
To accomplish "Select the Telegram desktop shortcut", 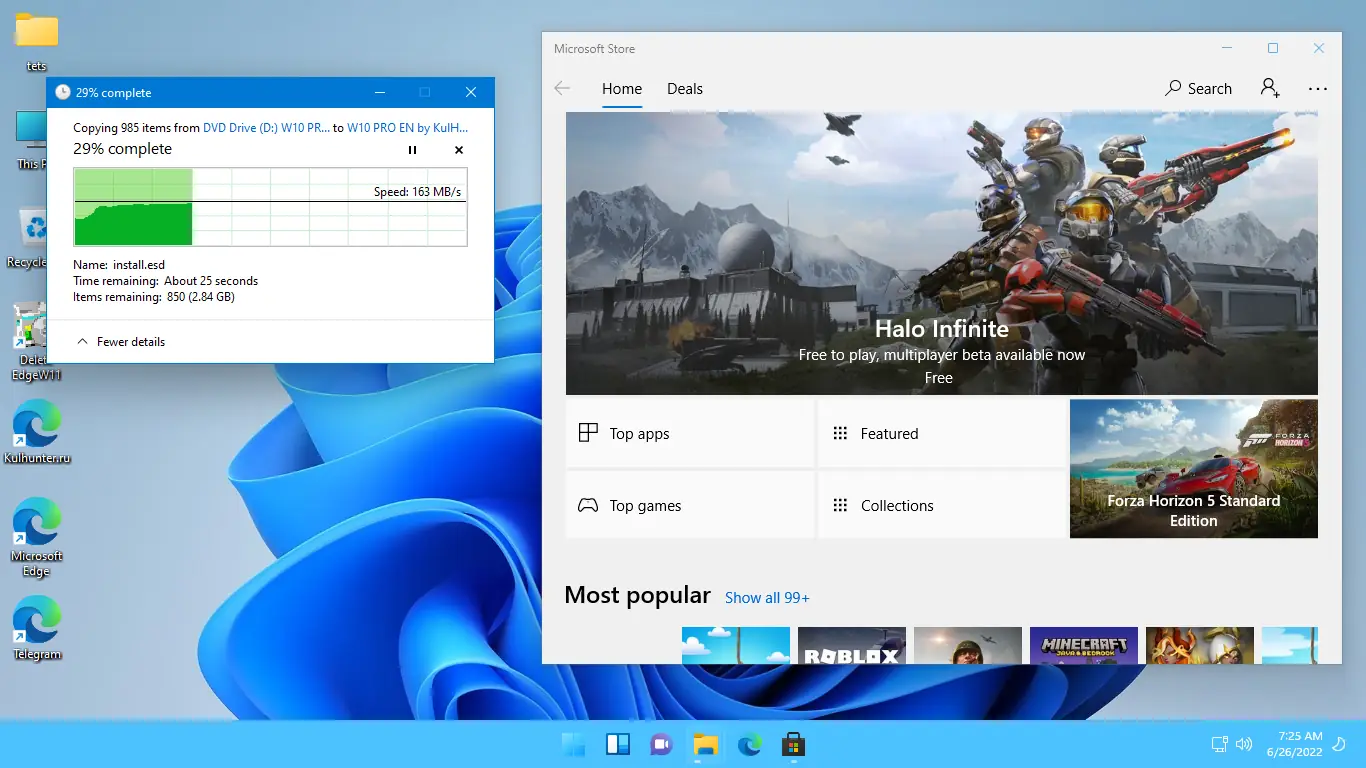I will pyautogui.click(x=37, y=628).
